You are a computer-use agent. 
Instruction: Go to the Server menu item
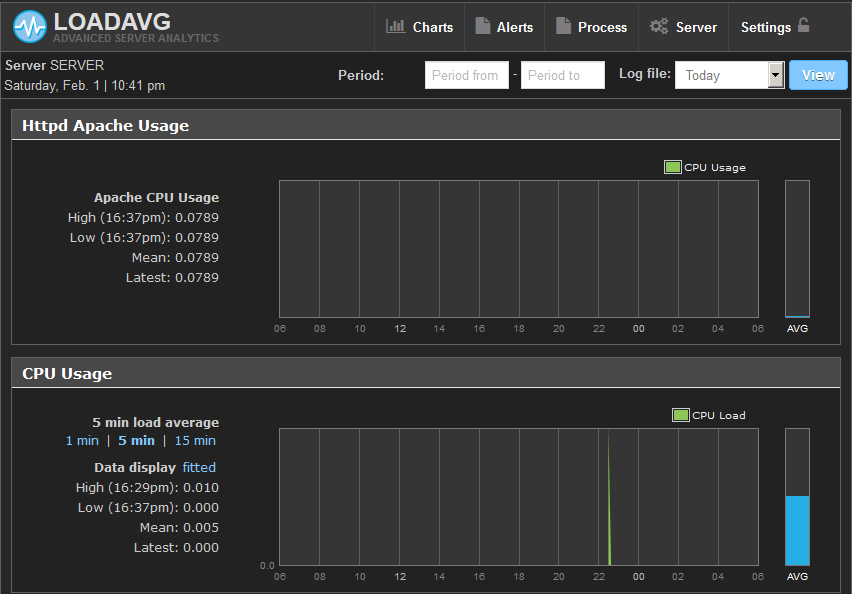696,27
